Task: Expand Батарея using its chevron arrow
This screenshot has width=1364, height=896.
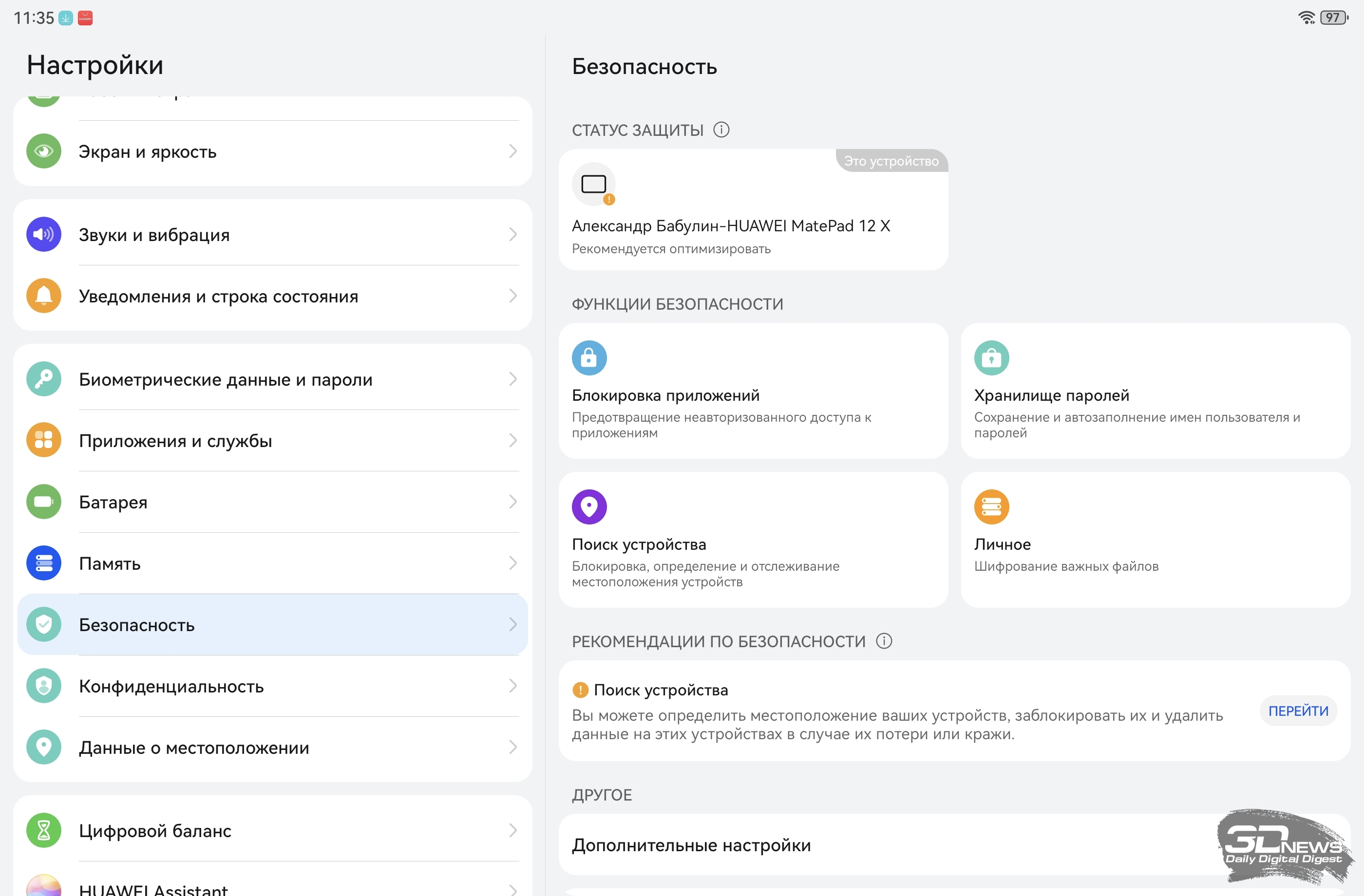Action: (x=512, y=502)
